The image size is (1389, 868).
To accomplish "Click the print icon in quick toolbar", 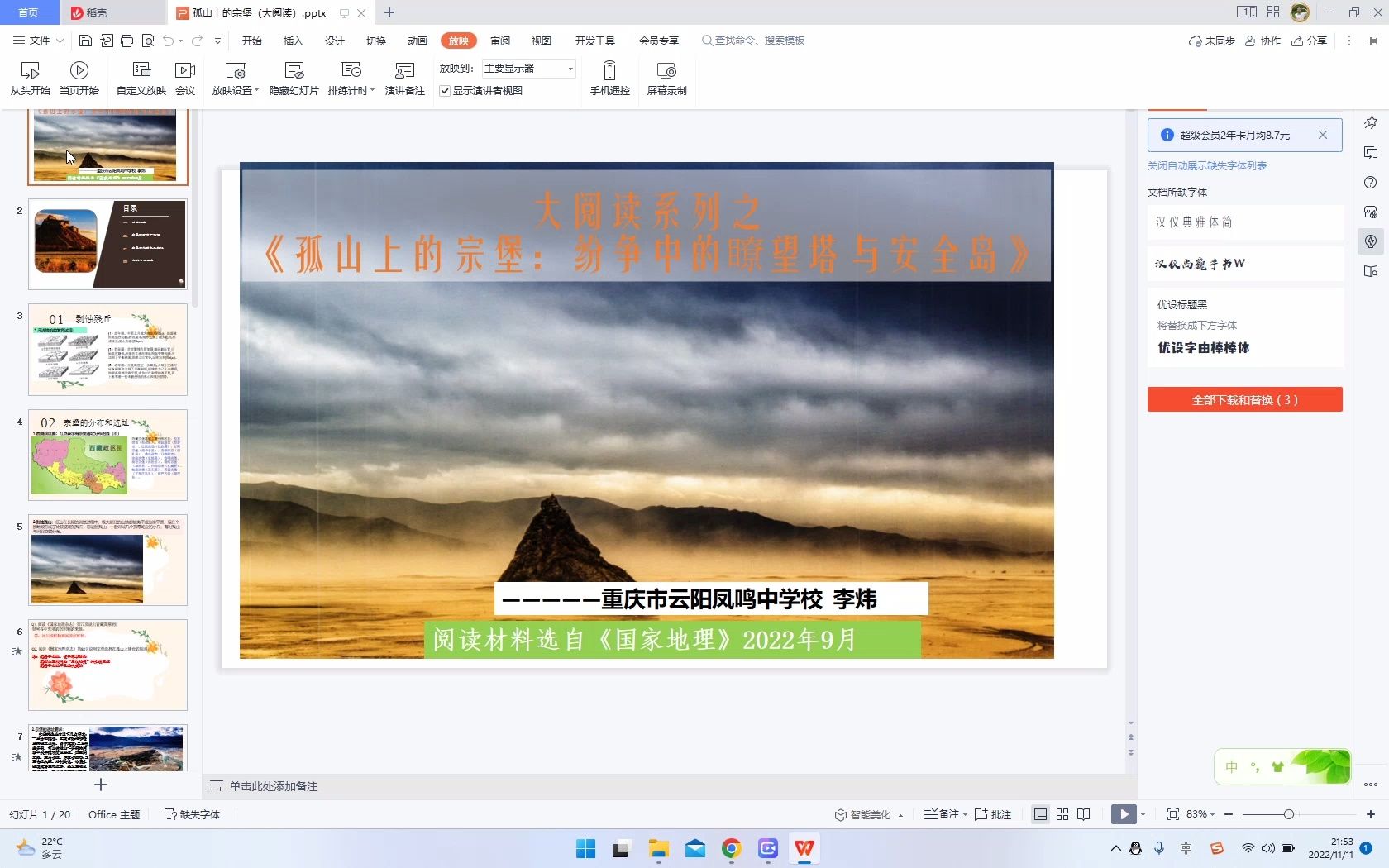I will [x=126, y=41].
